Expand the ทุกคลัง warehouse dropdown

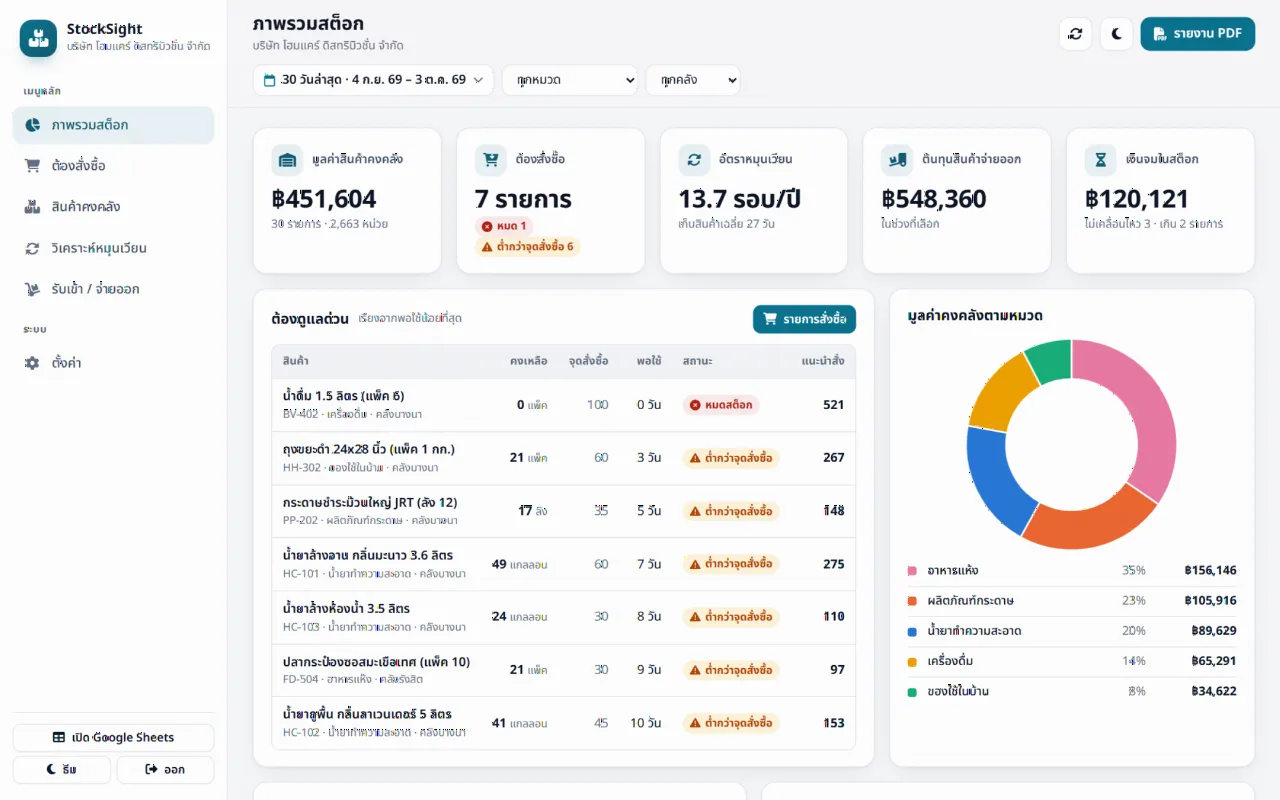(x=693, y=80)
